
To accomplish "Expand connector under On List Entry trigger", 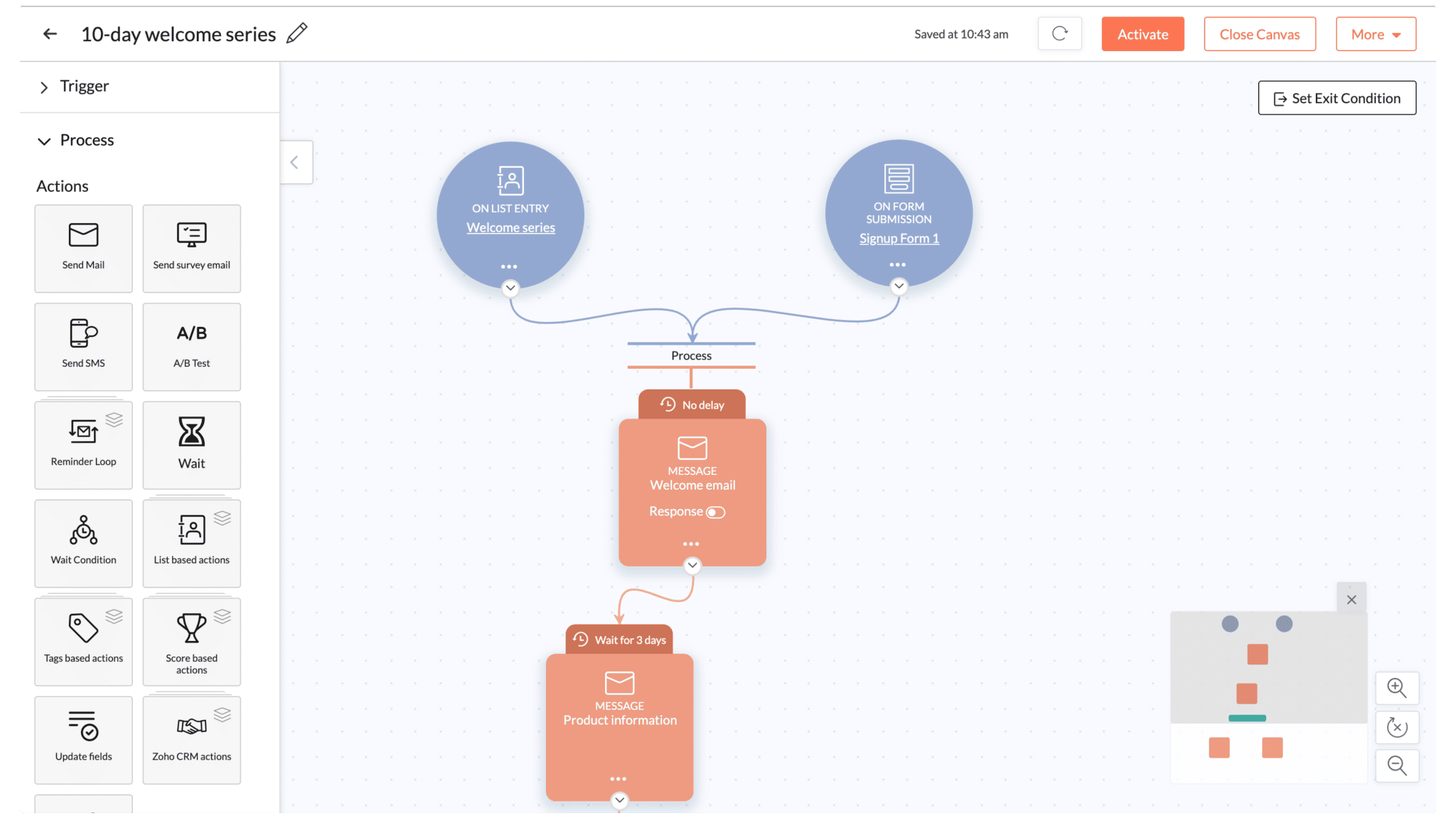I will 510,288.
